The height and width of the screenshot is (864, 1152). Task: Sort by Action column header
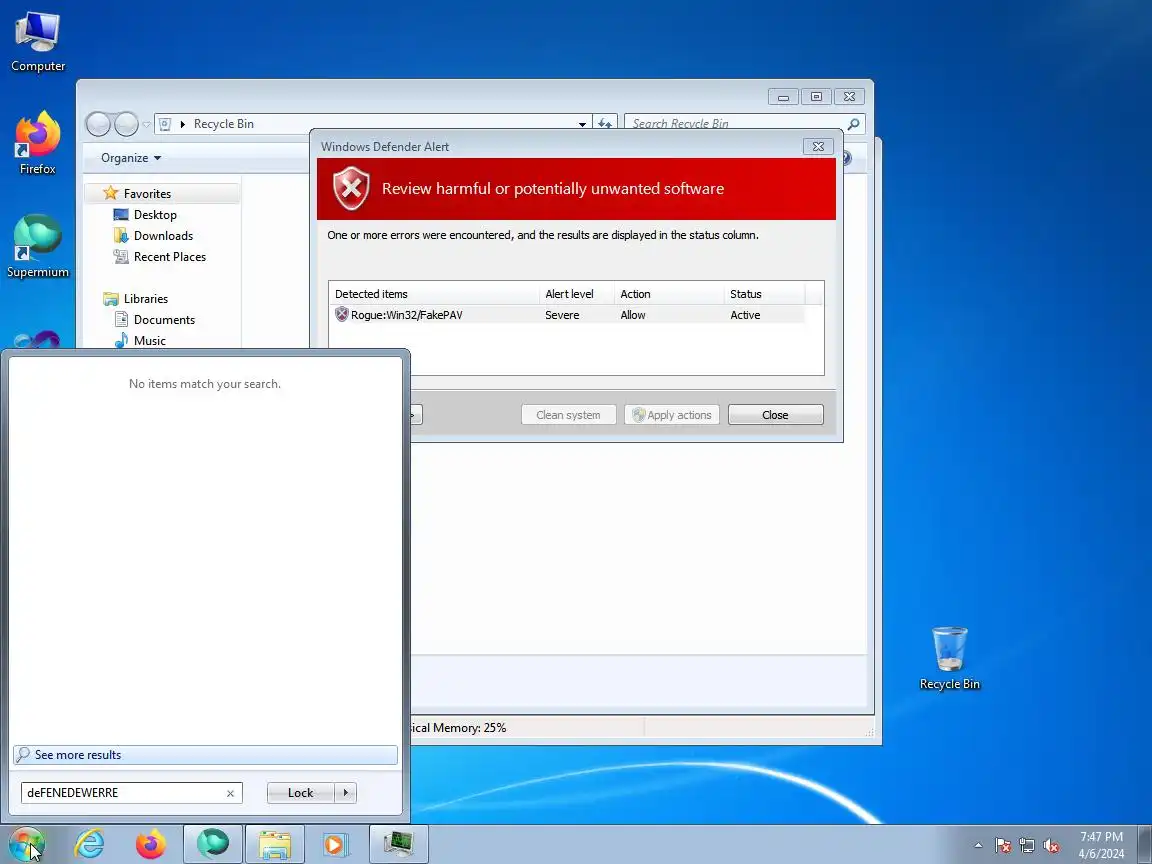(x=669, y=294)
